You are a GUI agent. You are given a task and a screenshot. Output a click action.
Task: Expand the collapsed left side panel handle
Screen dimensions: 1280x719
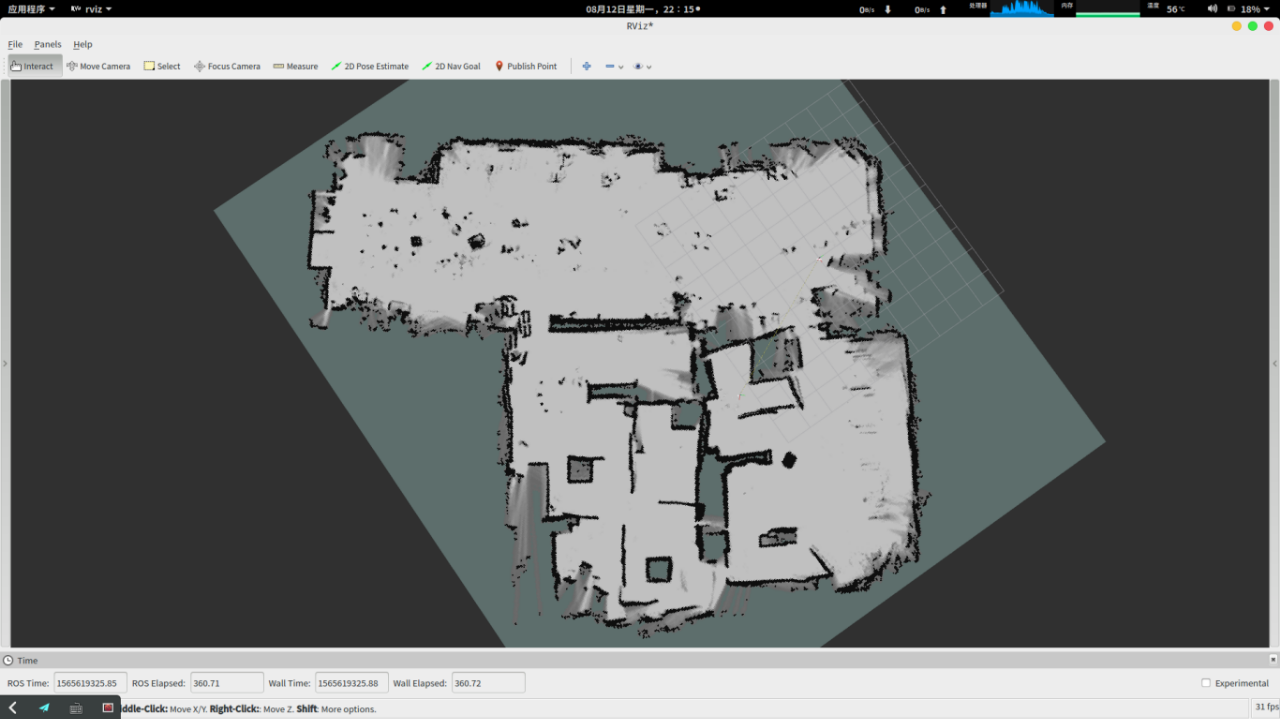point(4,364)
